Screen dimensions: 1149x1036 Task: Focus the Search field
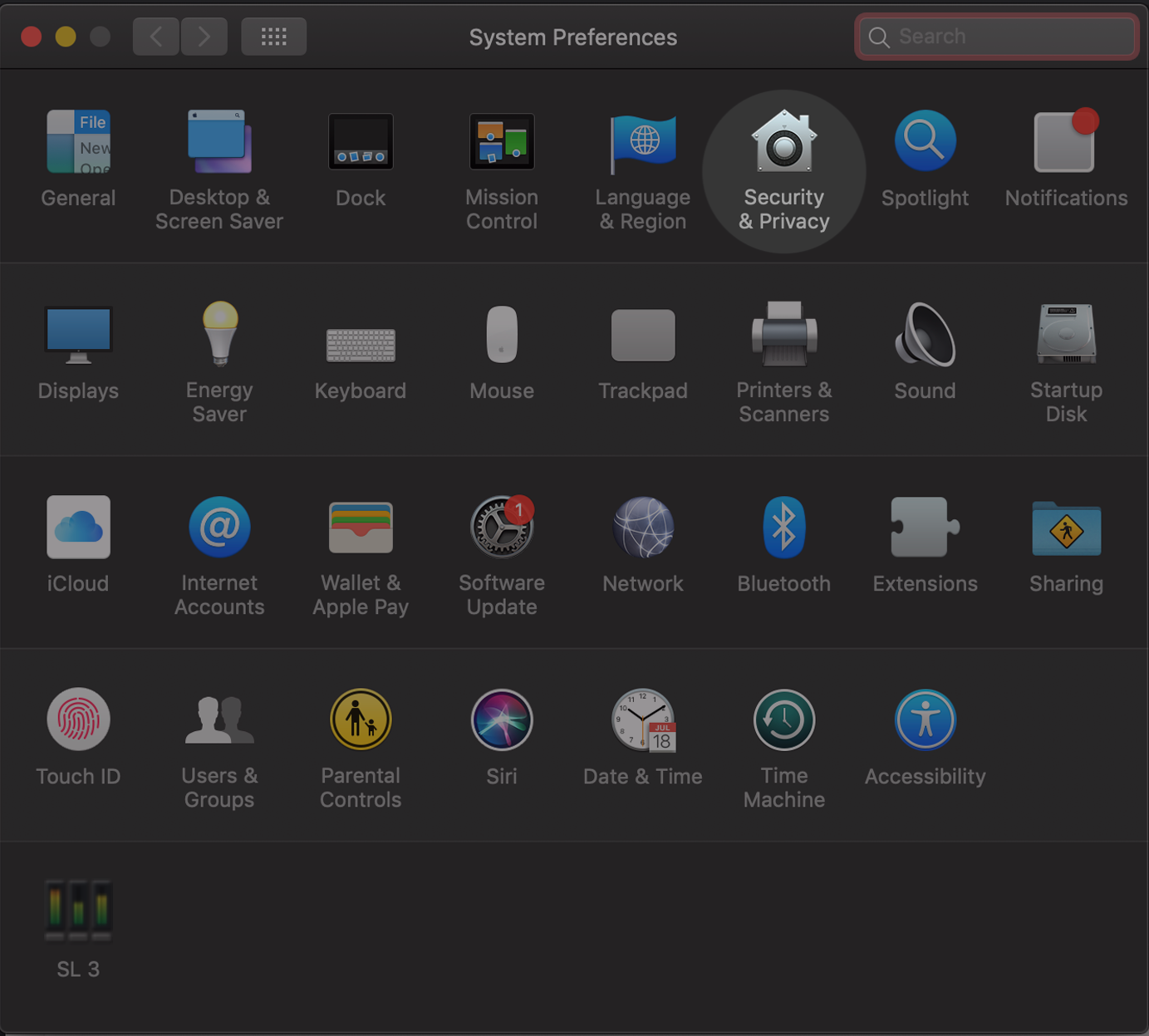[x=997, y=37]
